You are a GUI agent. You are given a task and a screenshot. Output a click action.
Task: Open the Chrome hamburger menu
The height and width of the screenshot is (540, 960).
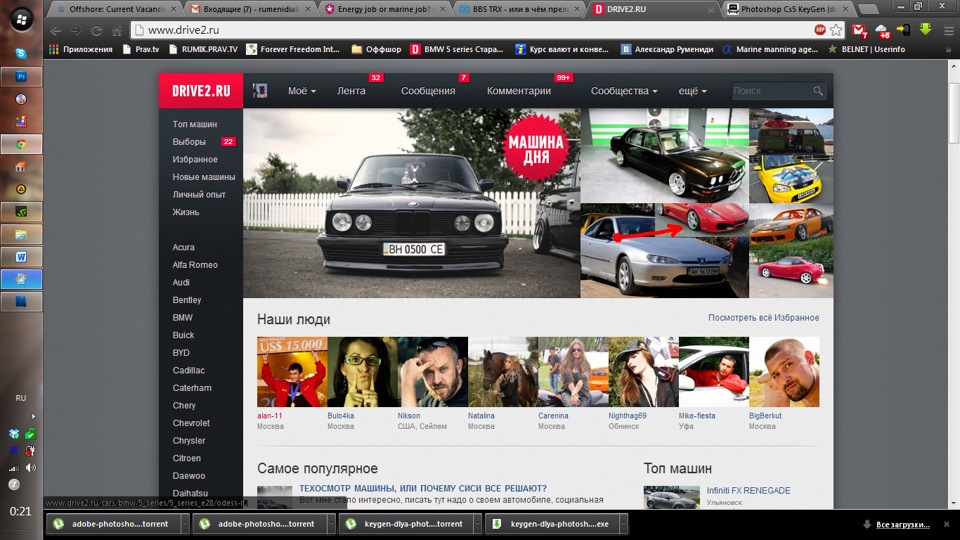click(948, 30)
